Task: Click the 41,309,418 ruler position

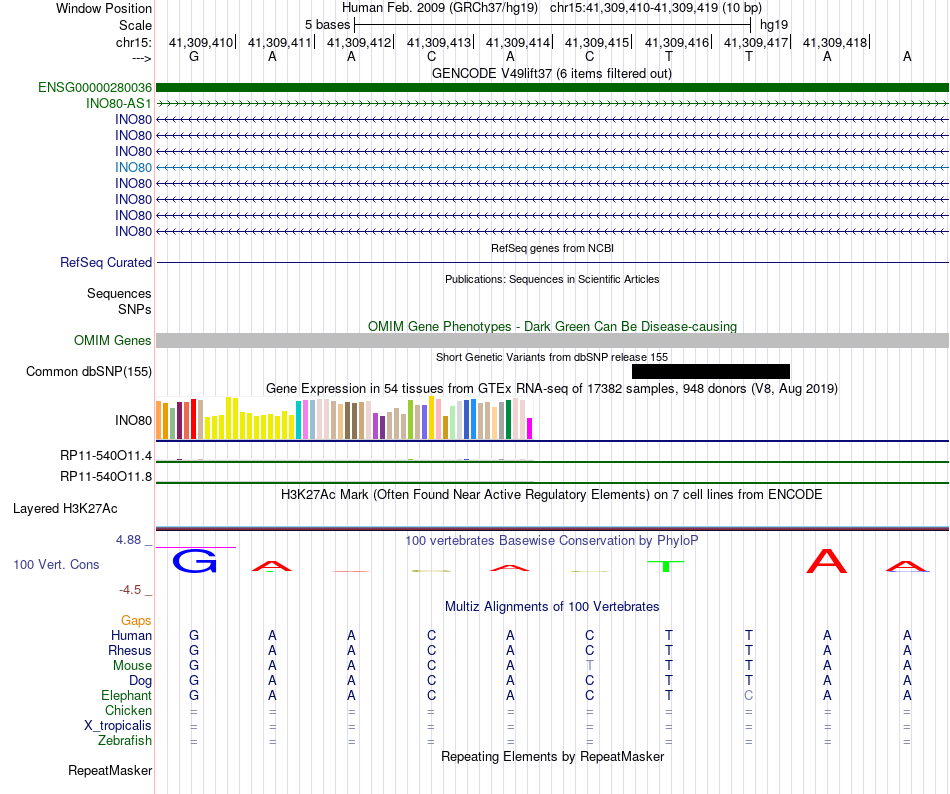Action: pos(835,42)
